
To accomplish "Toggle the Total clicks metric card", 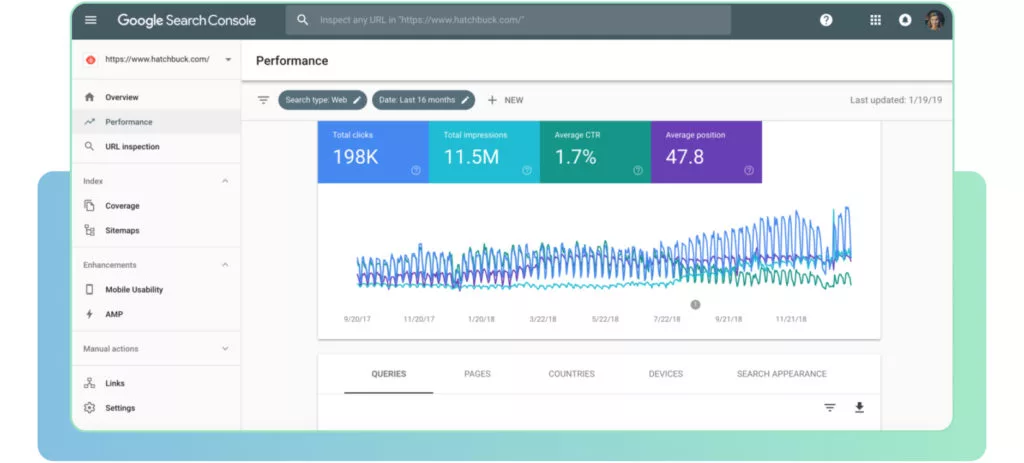I will (x=374, y=152).
